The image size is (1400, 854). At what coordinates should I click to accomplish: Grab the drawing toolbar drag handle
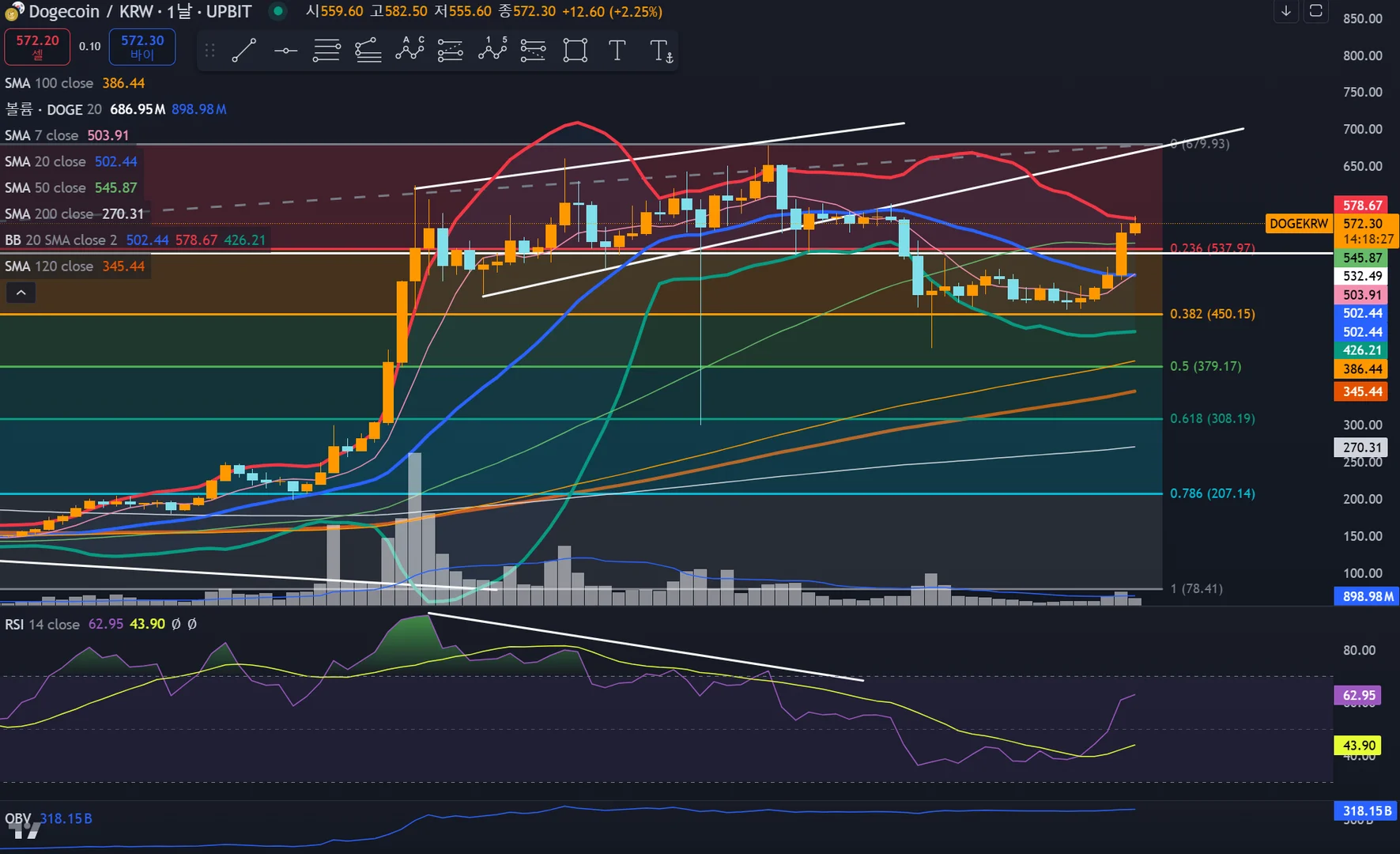point(209,51)
